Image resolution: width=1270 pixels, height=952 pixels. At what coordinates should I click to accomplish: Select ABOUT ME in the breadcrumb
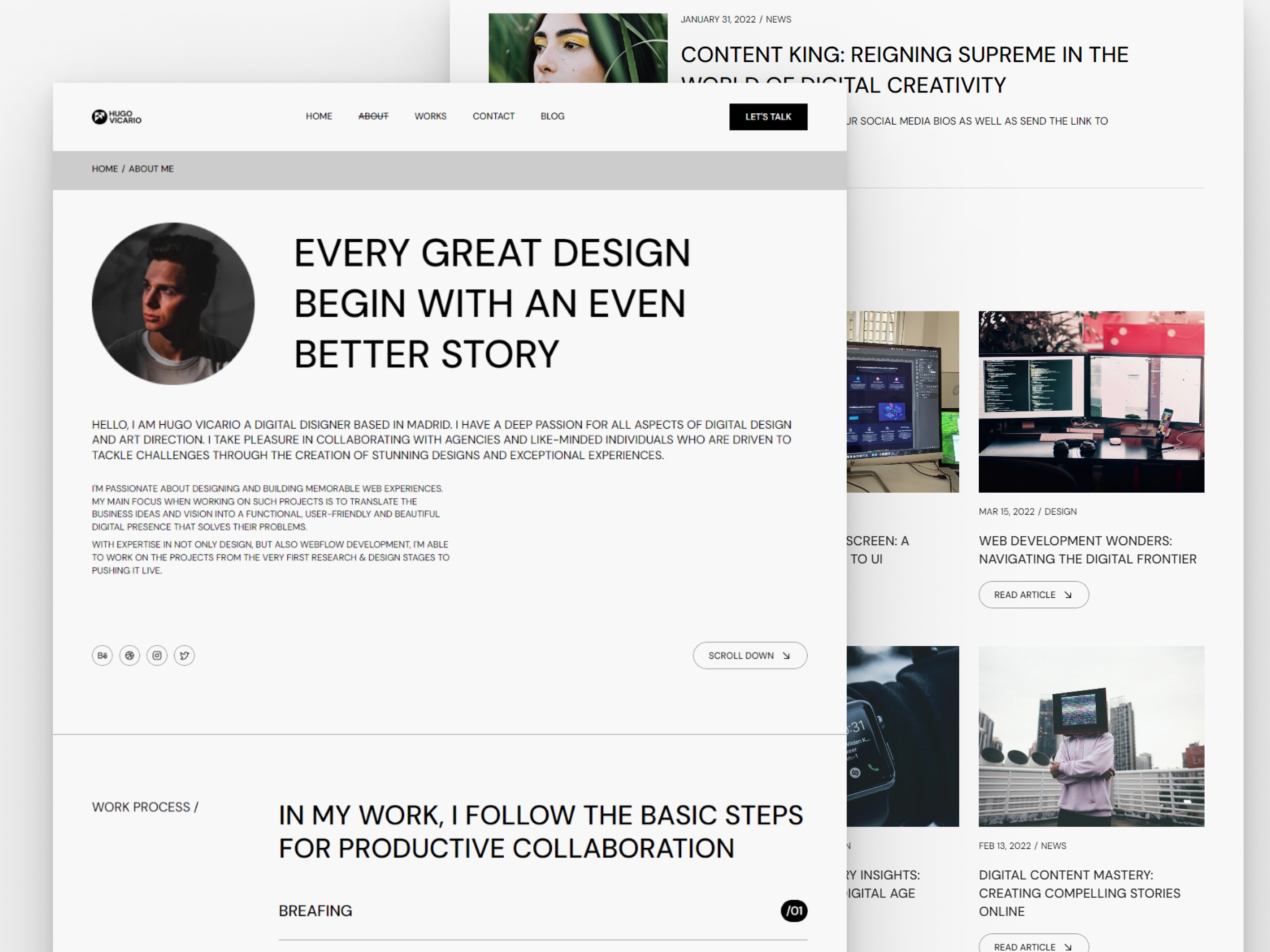point(151,169)
